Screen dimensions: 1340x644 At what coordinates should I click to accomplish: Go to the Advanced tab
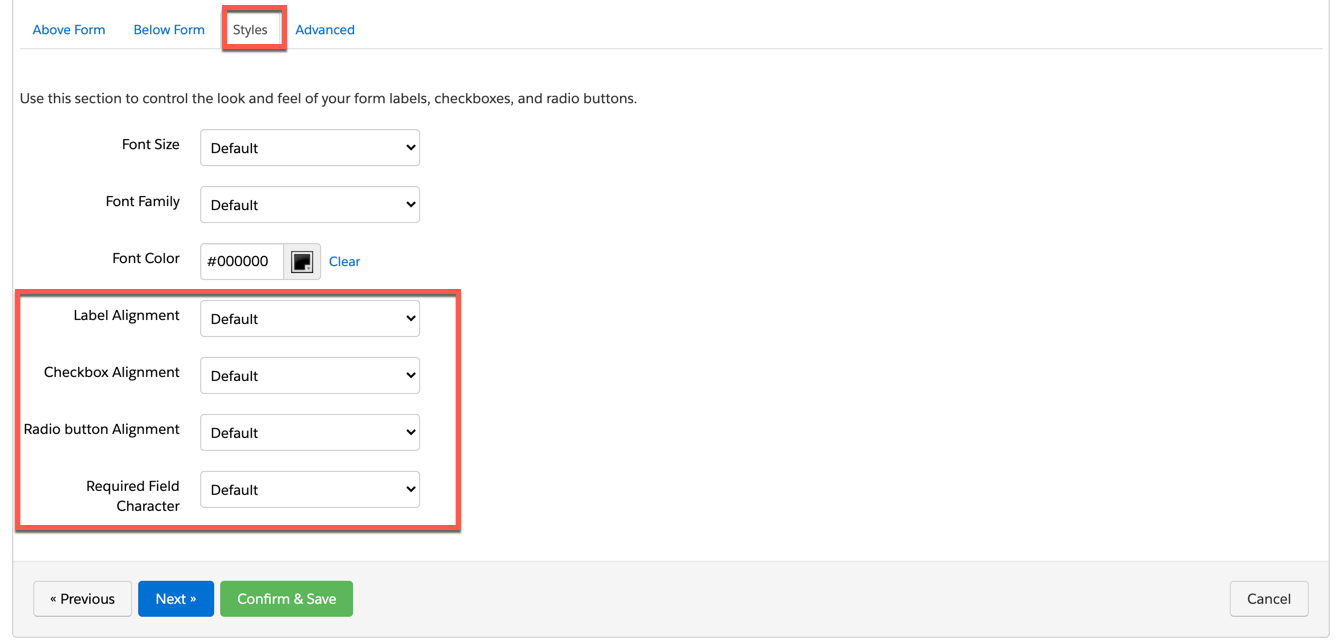pos(325,30)
